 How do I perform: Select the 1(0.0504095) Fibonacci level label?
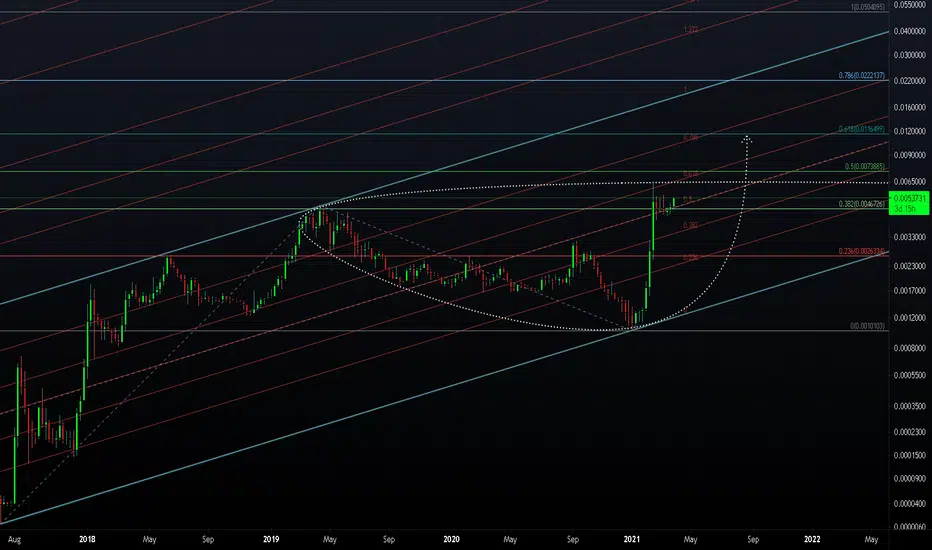pos(868,7)
